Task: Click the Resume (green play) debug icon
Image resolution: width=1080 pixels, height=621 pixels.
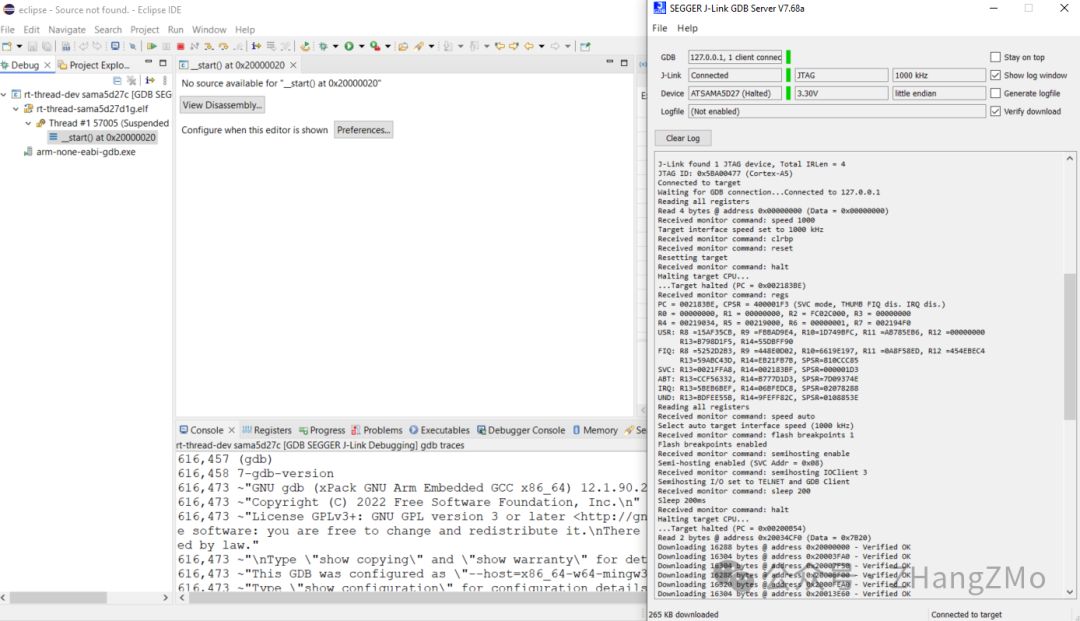Action: 152,46
